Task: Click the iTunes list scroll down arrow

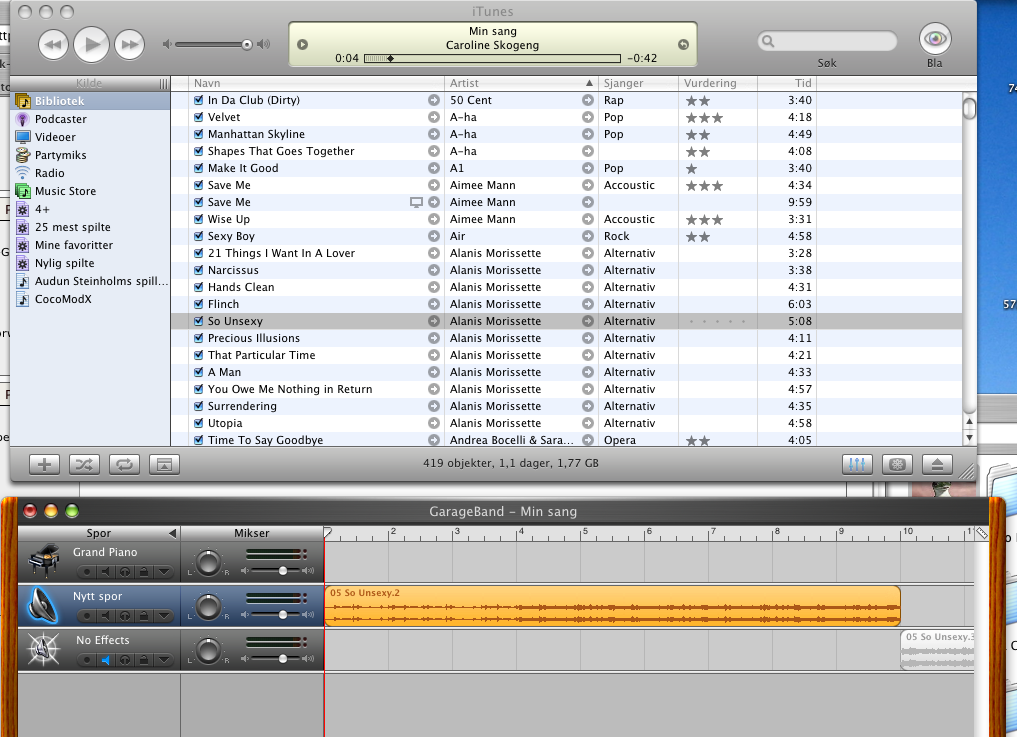Action: pyautogui.click(x=969, y=438)
